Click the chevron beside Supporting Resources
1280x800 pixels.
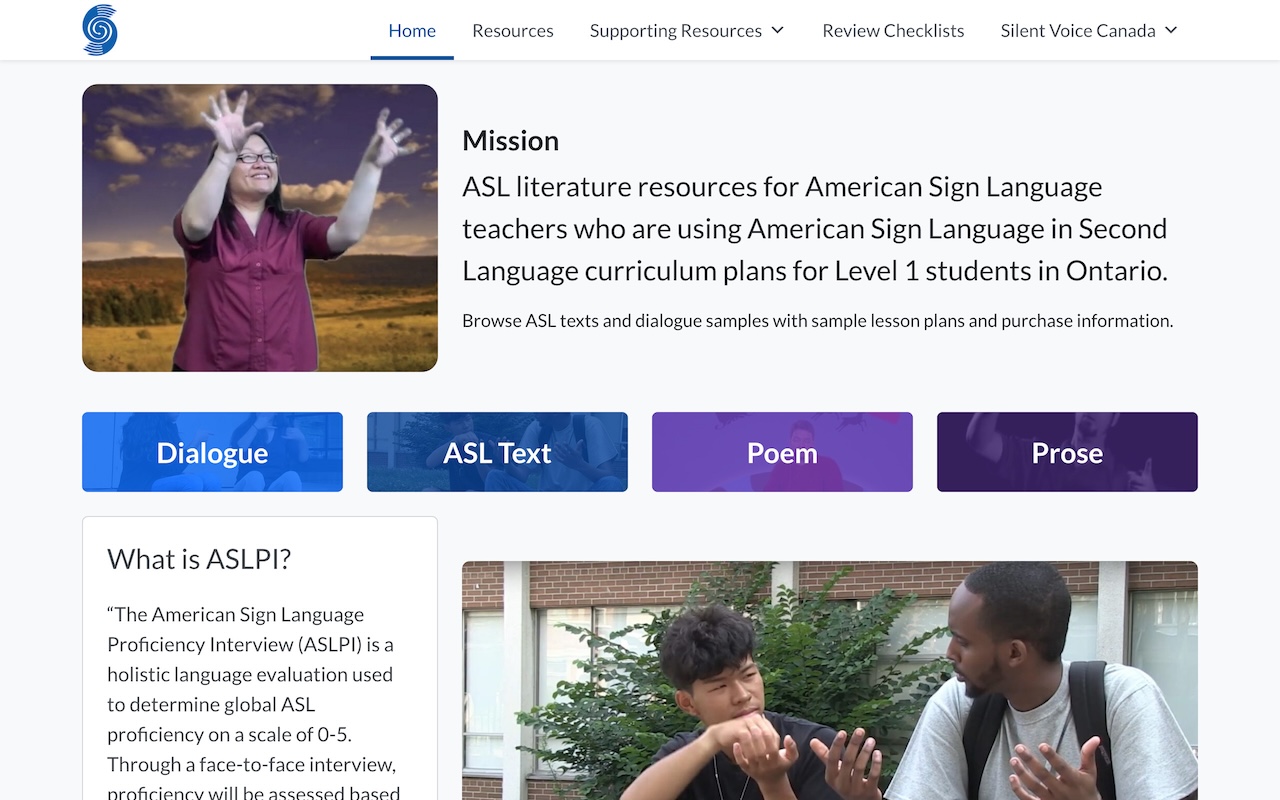(777, 30)
